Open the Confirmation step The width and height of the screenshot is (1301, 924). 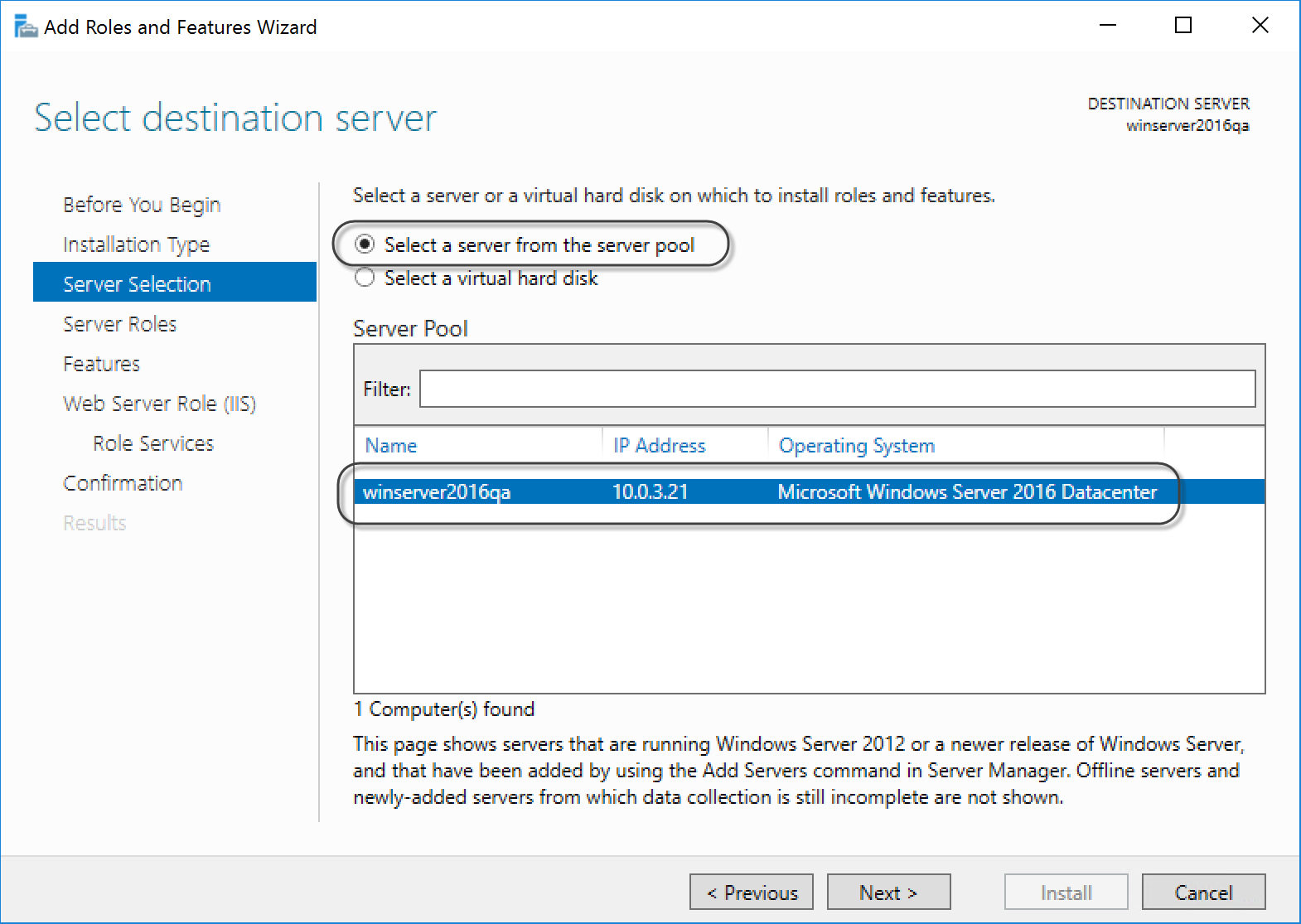[123, 483]
